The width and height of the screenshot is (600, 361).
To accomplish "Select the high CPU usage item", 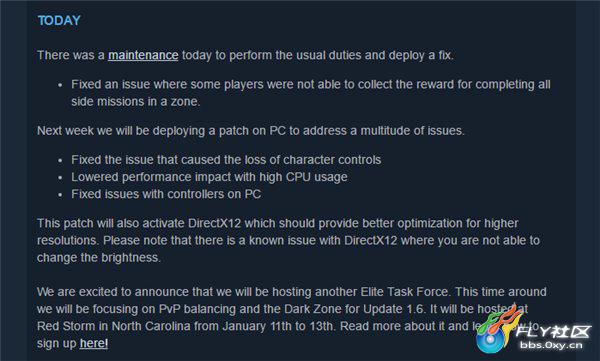I will coord(209,177).
